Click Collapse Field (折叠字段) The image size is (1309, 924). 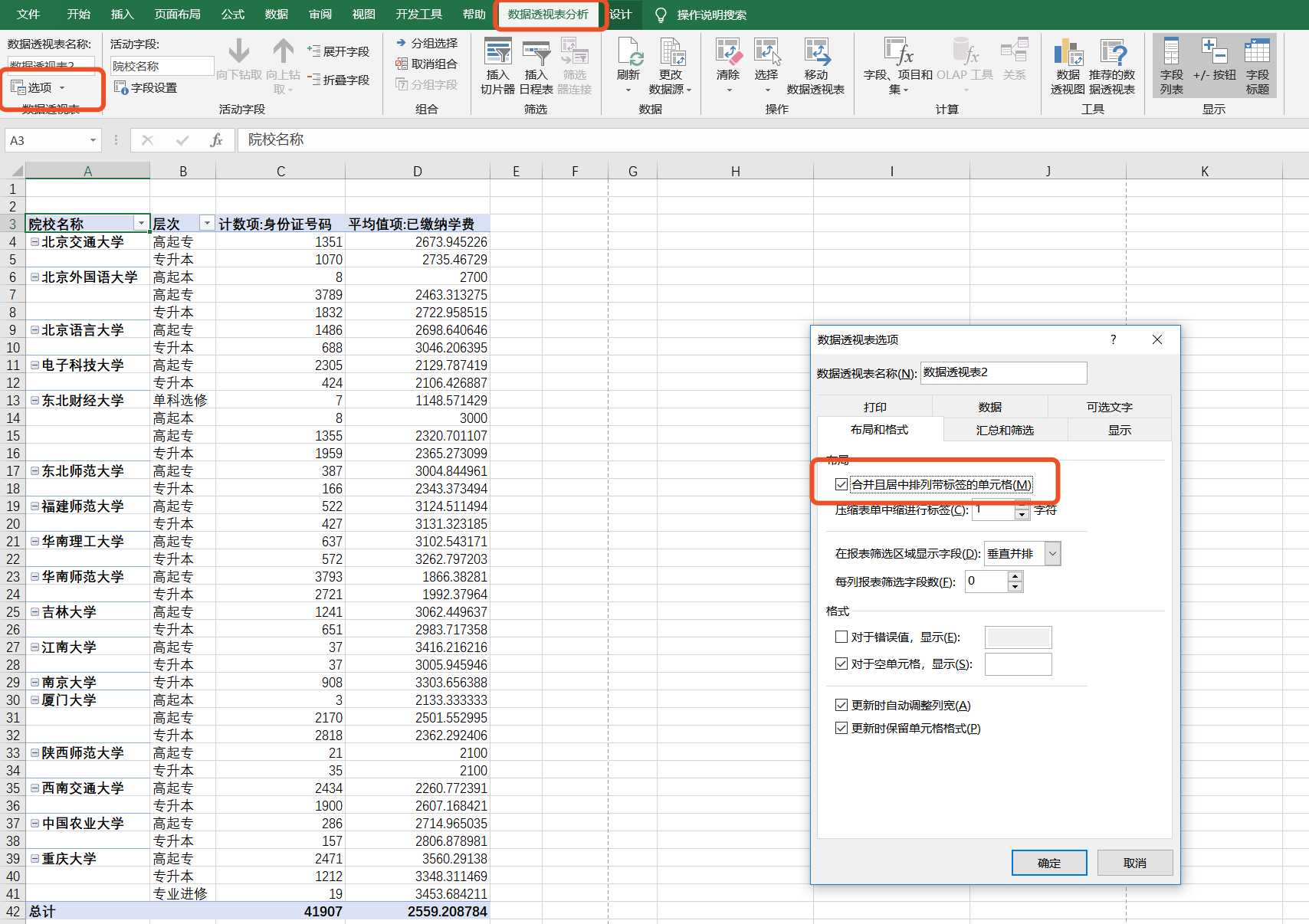tap(339, 80)
